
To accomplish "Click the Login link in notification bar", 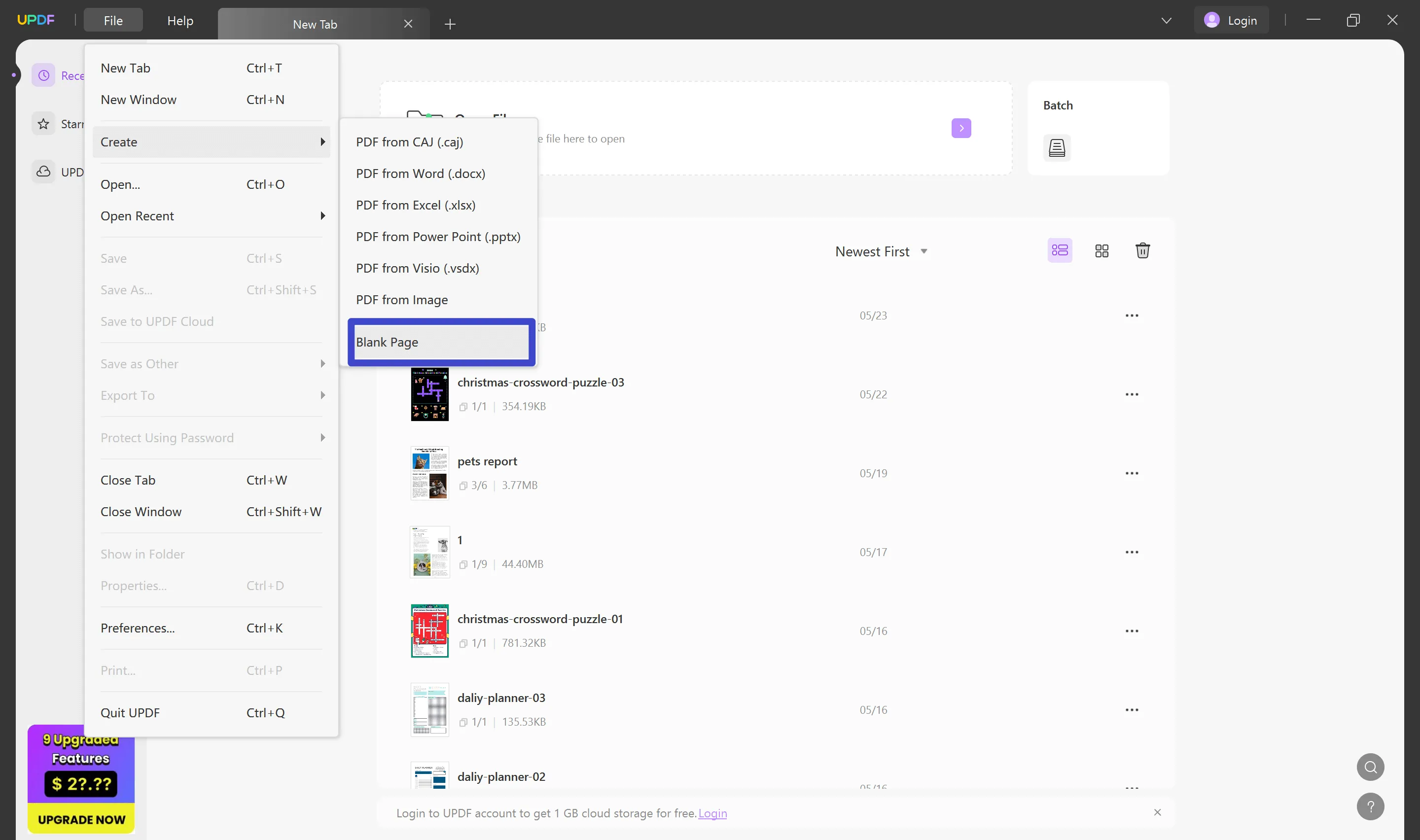I will (x=713, y=813).
